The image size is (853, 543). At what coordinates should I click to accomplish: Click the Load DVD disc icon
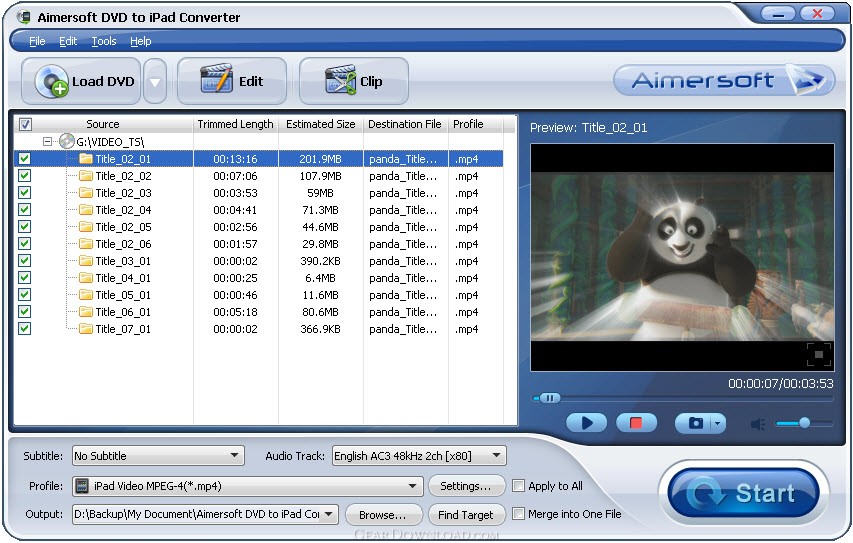52,81
